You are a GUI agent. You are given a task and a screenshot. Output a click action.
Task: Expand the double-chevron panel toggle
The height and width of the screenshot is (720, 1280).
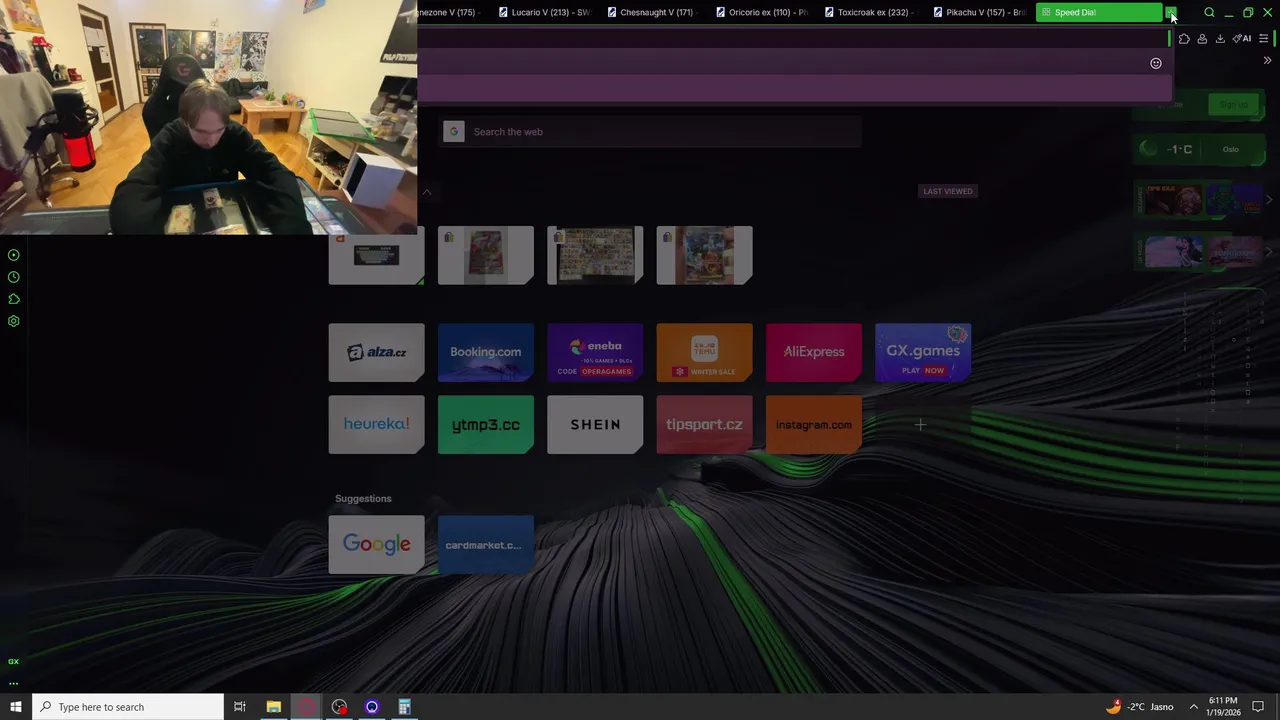1267,60
